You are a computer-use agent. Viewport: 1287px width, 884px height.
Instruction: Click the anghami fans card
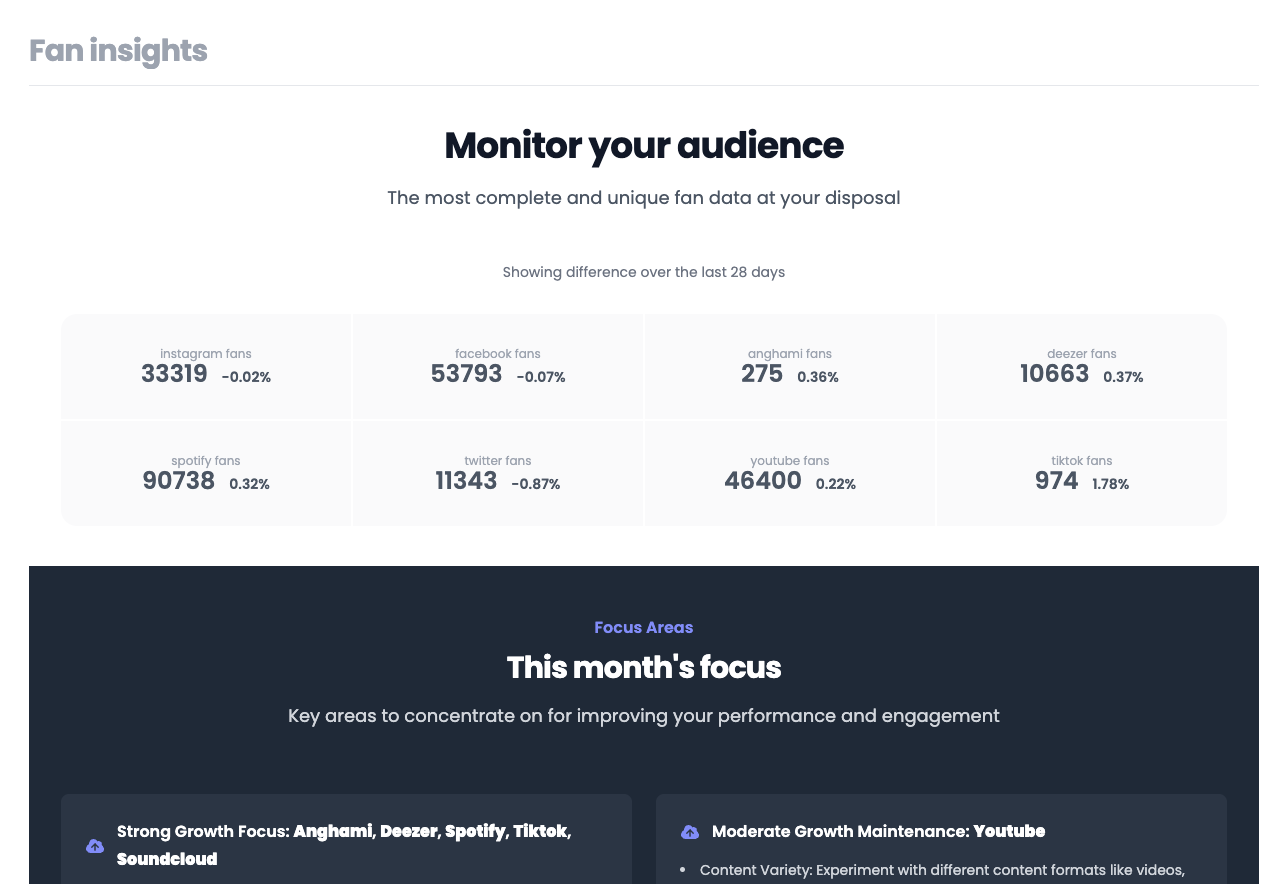(789, 367)
